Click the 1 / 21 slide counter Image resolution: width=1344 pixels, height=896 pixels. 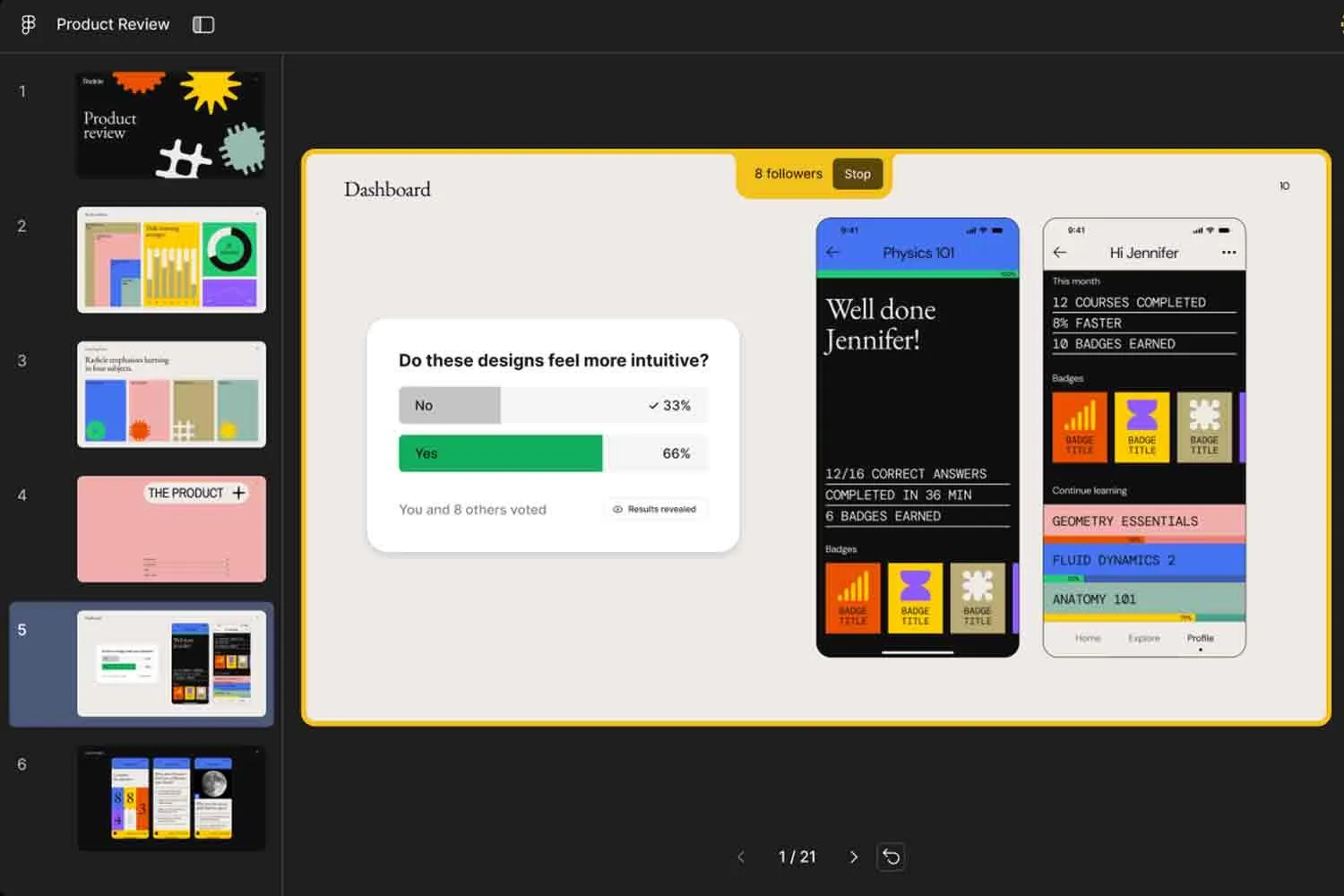coord(797,857)
